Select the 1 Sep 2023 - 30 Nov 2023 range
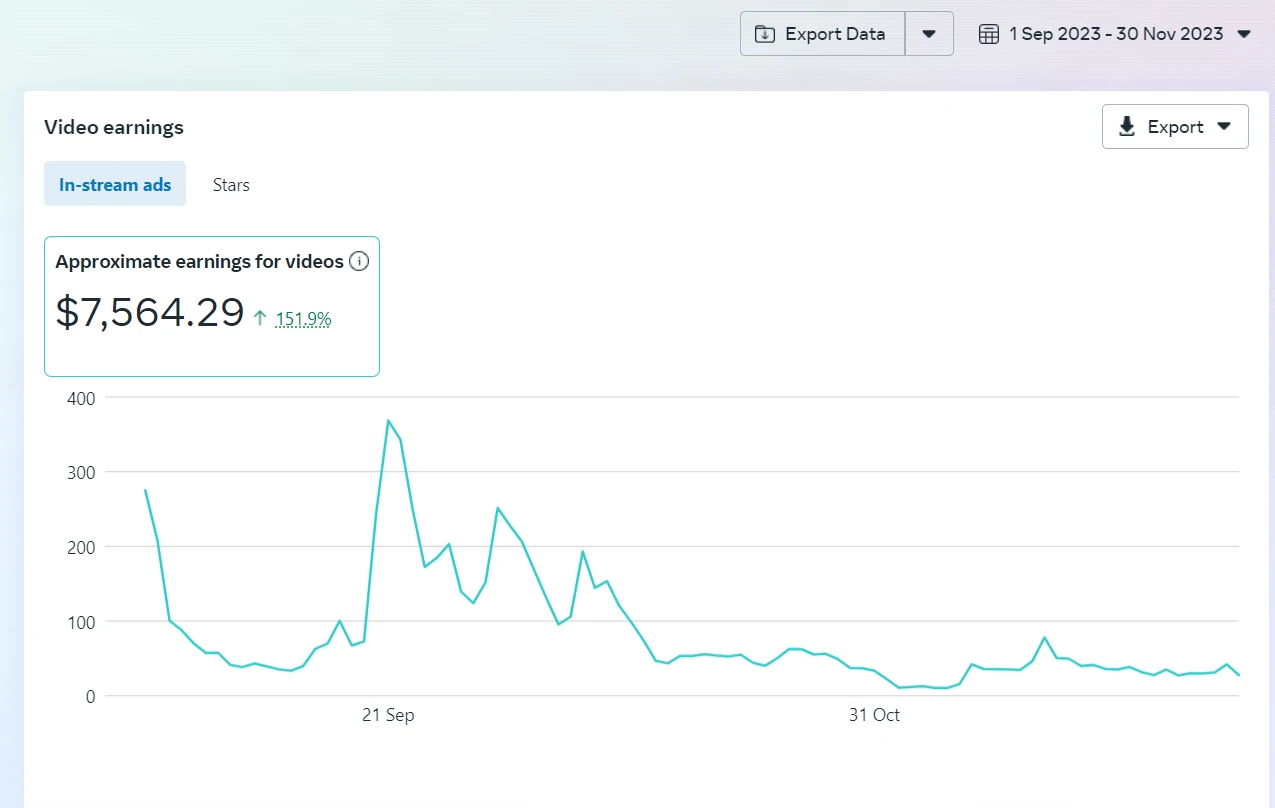 tap(1115, 34)
